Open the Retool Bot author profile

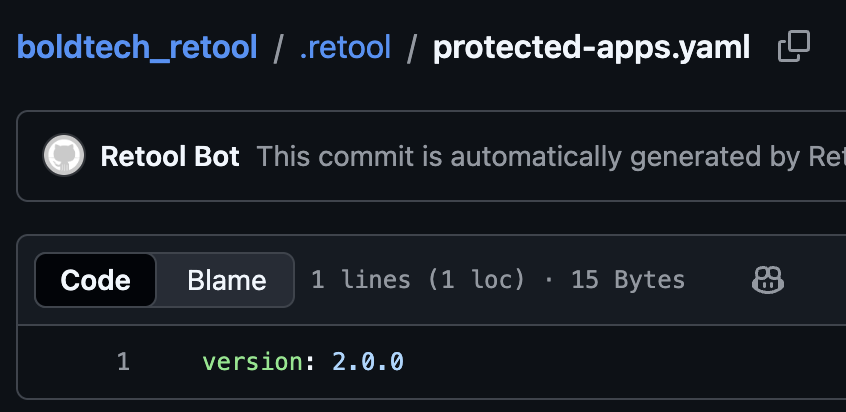tap(170, 157)
